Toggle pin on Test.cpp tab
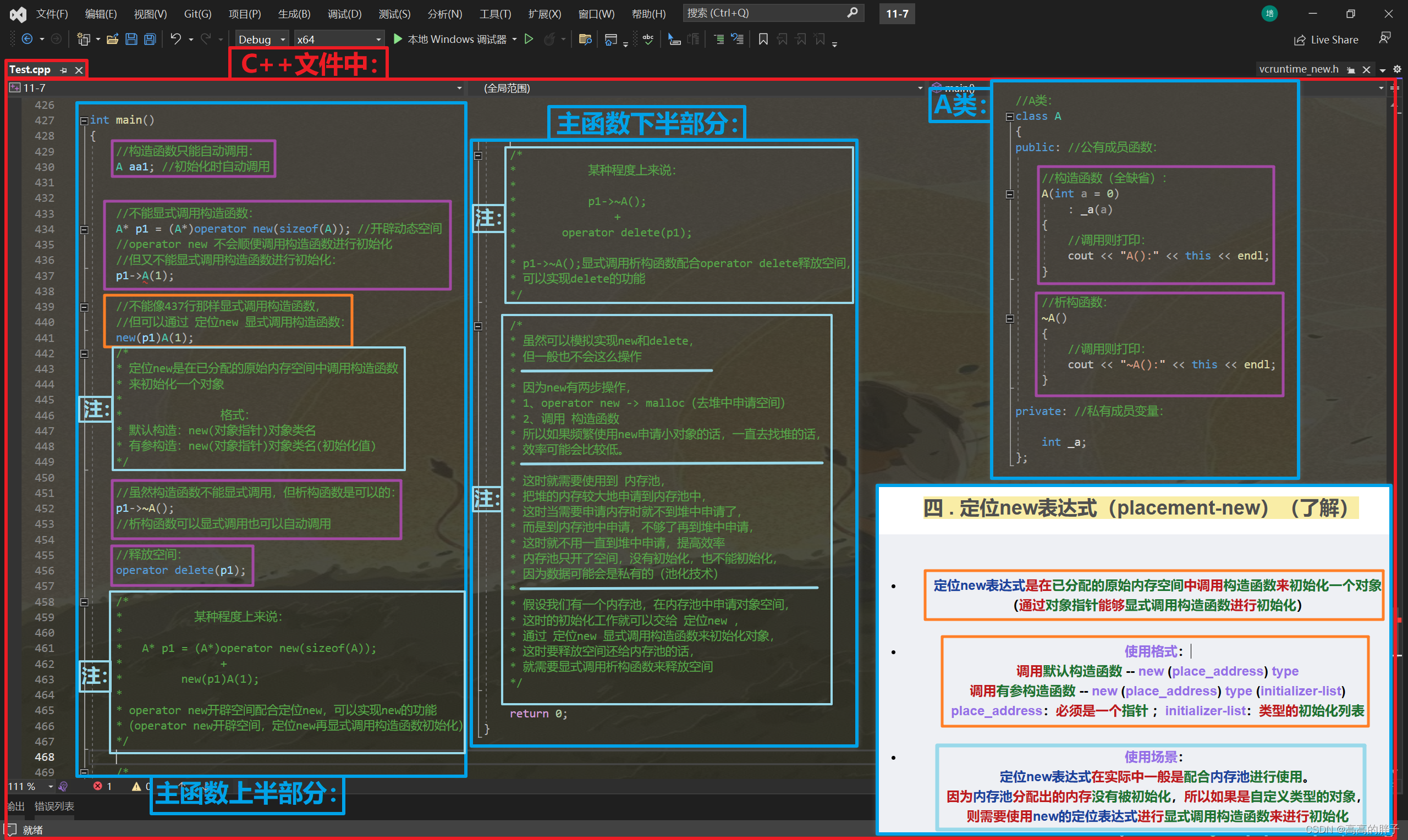 click(63, 70)
